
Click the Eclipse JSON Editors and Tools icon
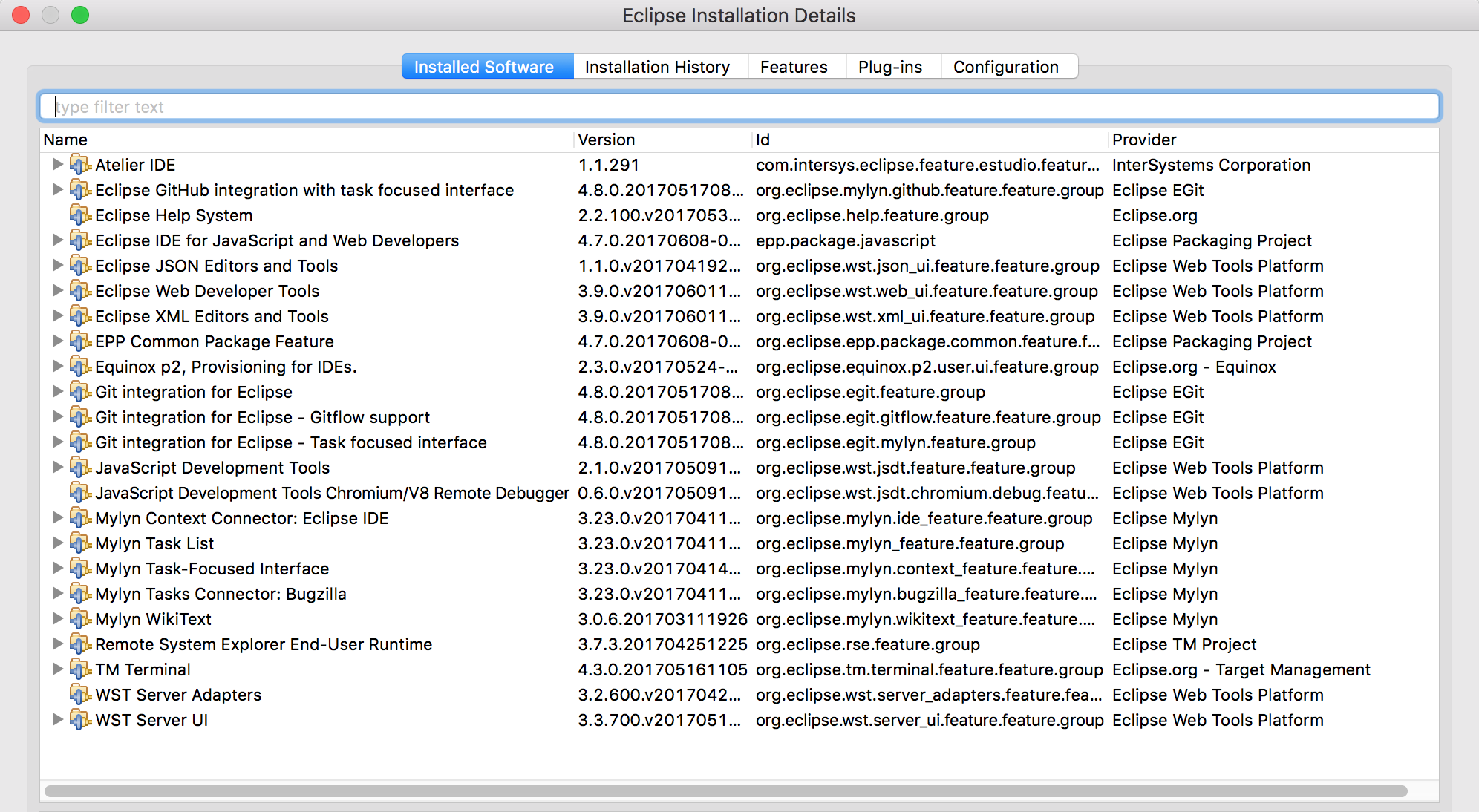[80, 266]
